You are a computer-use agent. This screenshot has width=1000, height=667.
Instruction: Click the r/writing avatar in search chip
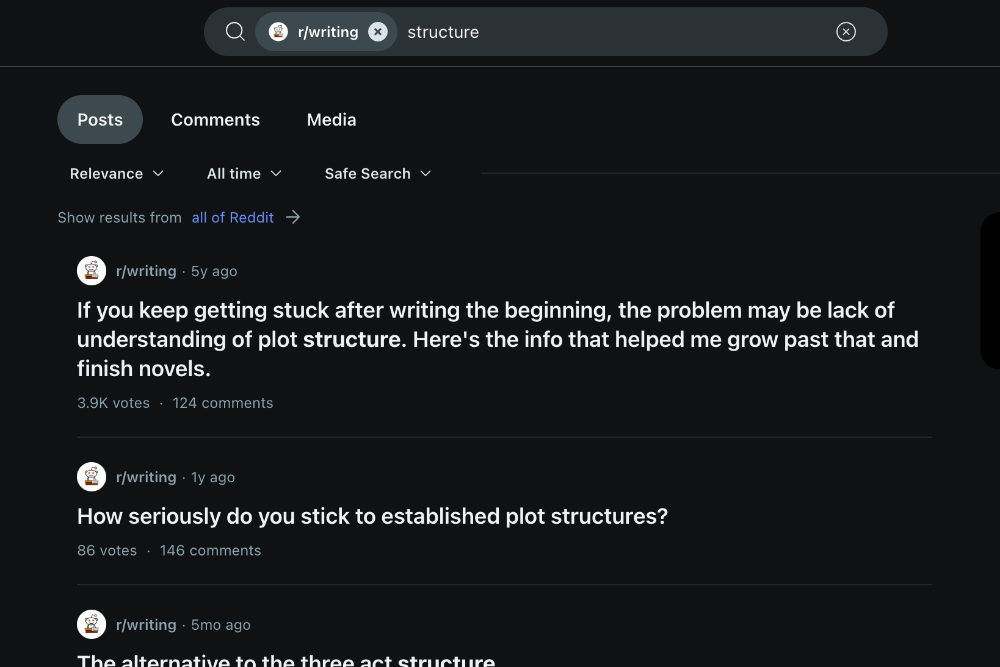point(279,32)
